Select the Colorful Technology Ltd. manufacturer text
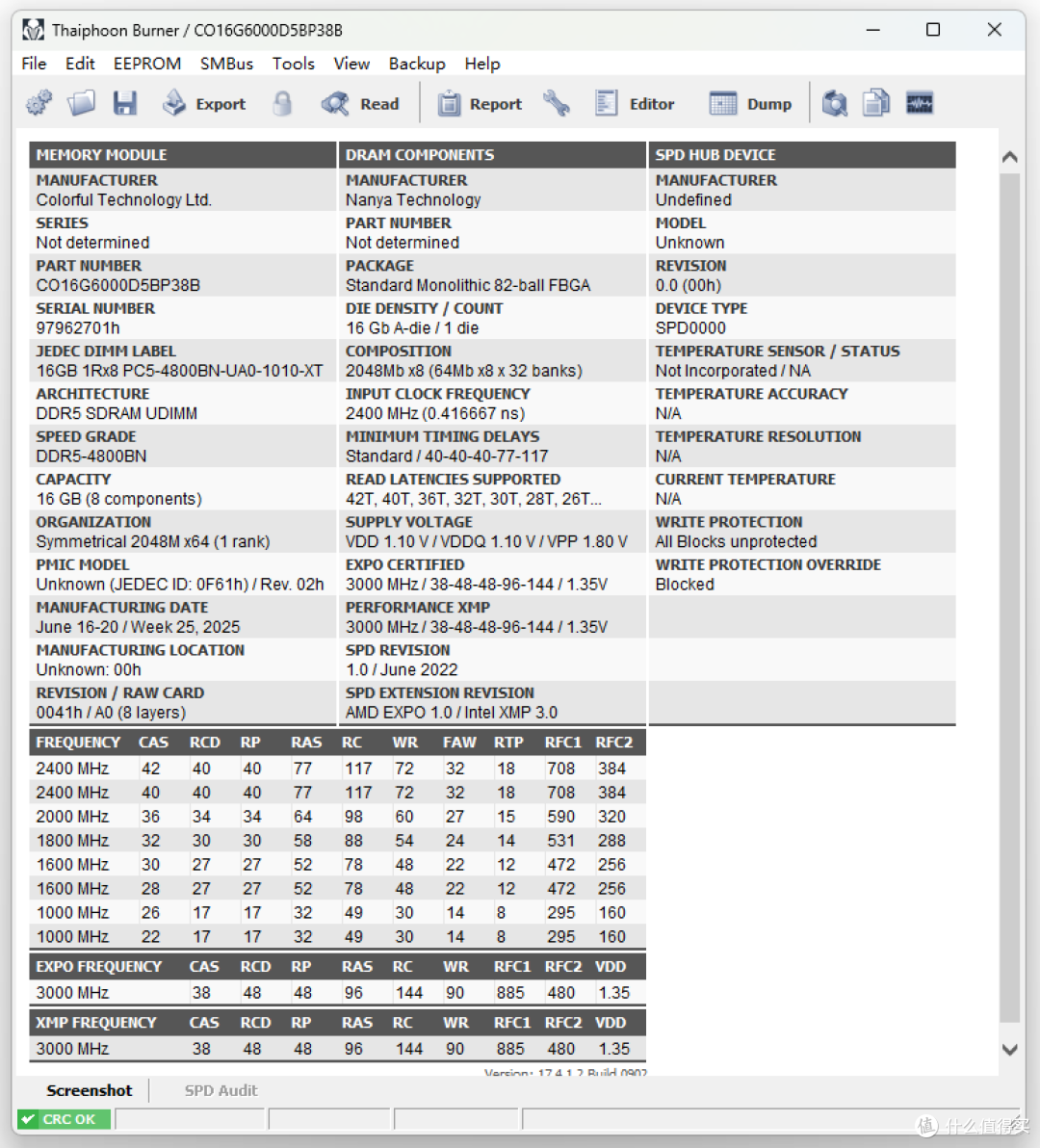Screen dimensions: 1040x1148 point(123,200)
